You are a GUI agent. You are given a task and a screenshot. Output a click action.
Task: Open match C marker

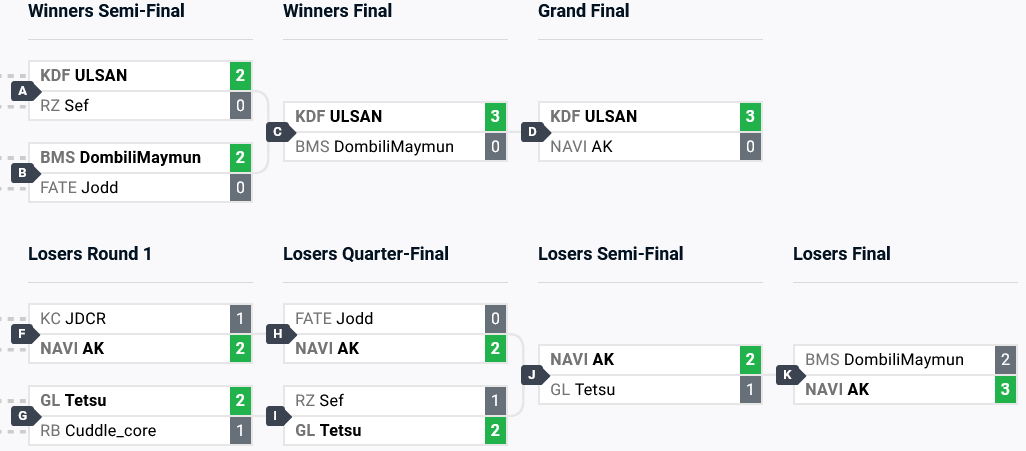278,132
